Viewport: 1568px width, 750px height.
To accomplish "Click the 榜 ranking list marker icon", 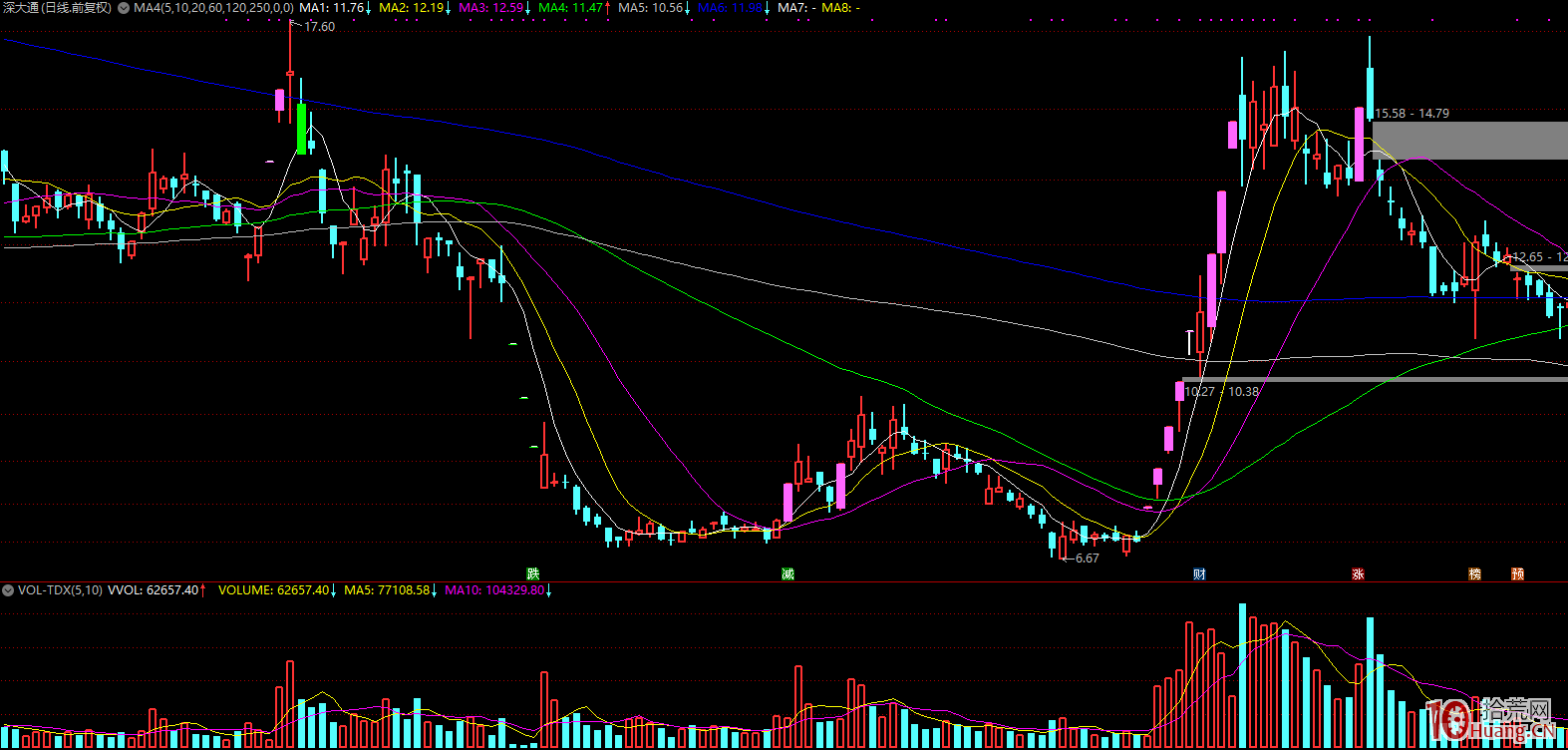I will click(1474, 573).
